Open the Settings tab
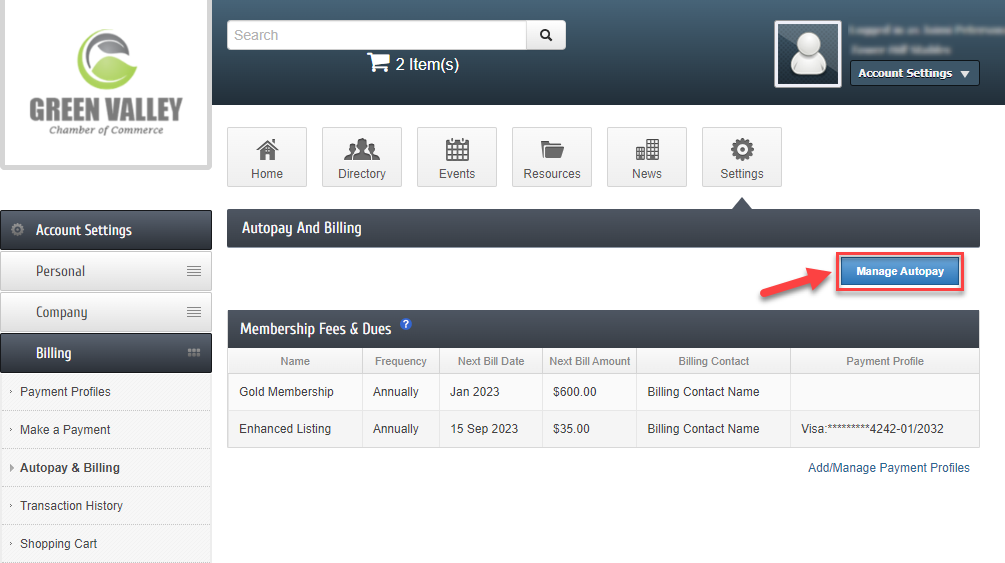This screenshot has width=1005, height=563. point(742,157)
